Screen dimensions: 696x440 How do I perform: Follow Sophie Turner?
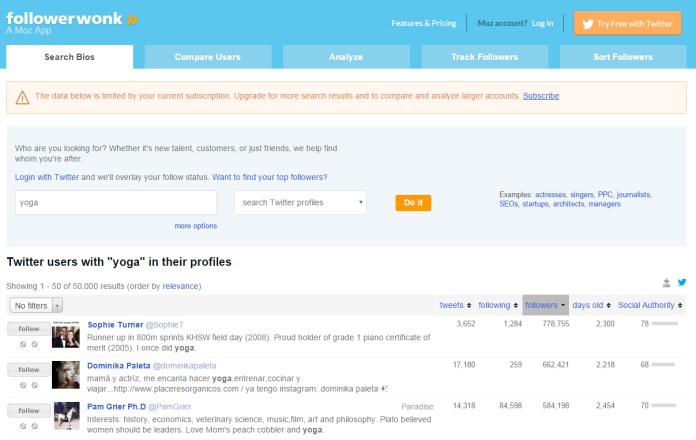coord(29,329)
